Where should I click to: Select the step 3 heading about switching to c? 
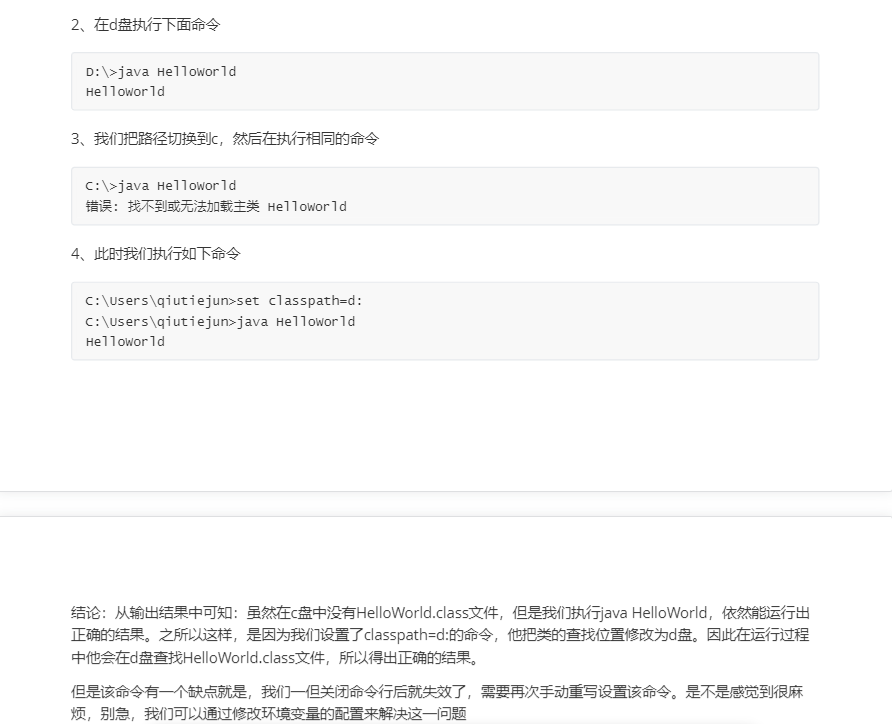pos(225,139)
